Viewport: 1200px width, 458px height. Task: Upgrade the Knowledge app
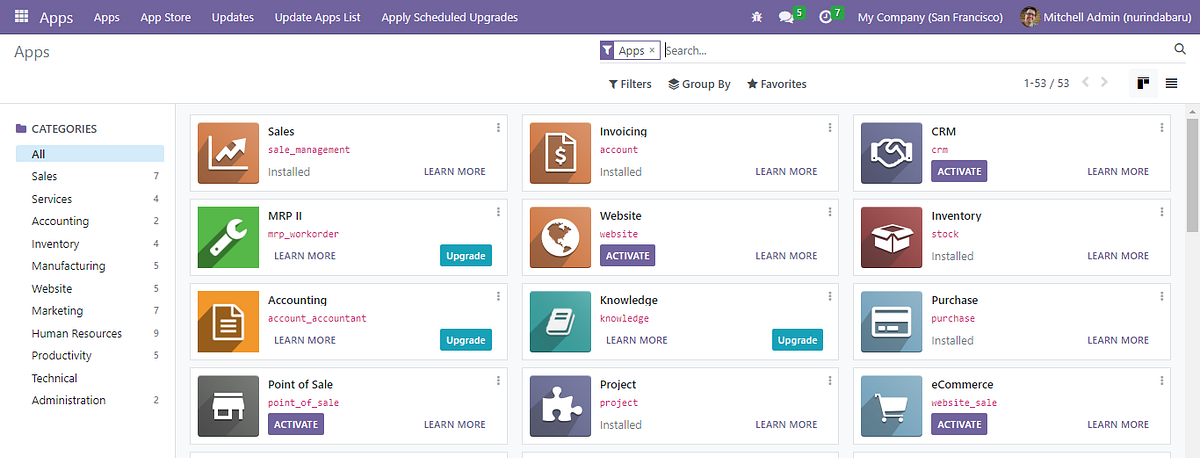(x=798, y=340)
